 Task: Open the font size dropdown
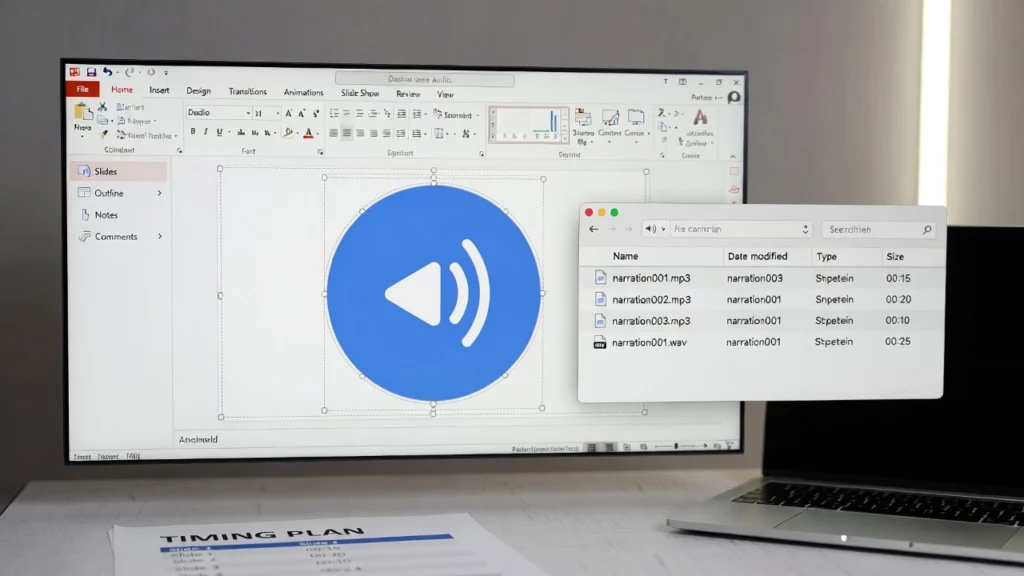tap(278, 114)
